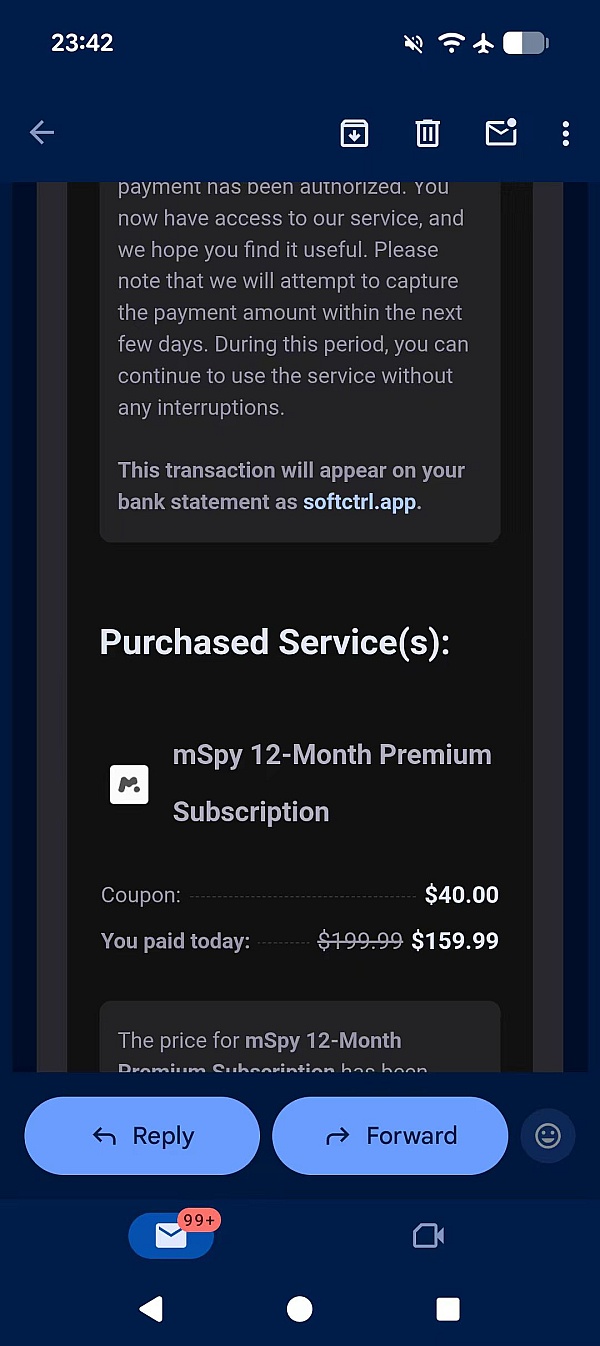Tap the muted sound status icon
The width and height of the screenshot is (600, 1346).
tap(412, 43)
